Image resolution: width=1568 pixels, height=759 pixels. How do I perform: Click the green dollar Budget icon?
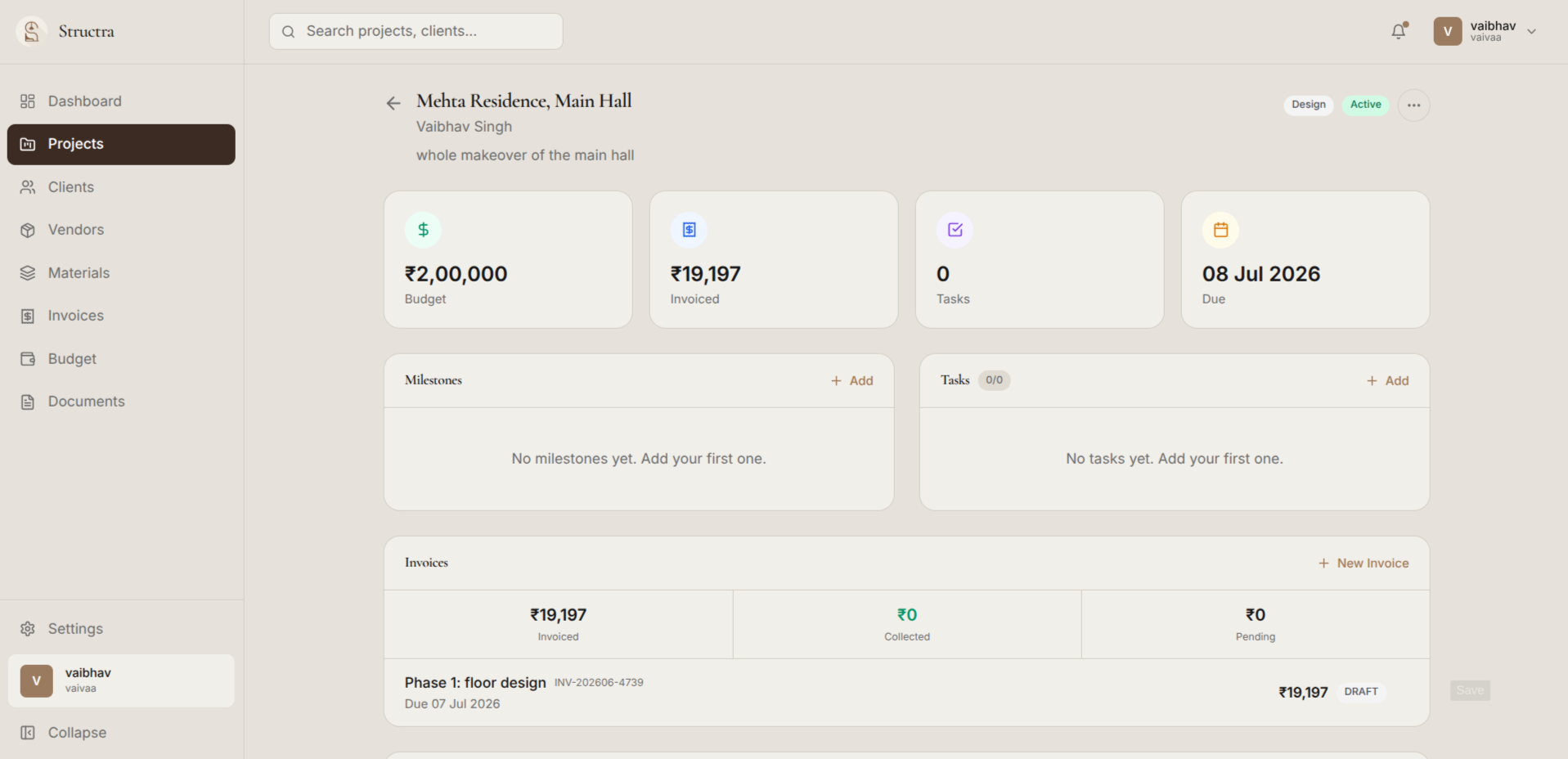click(423, 230)
